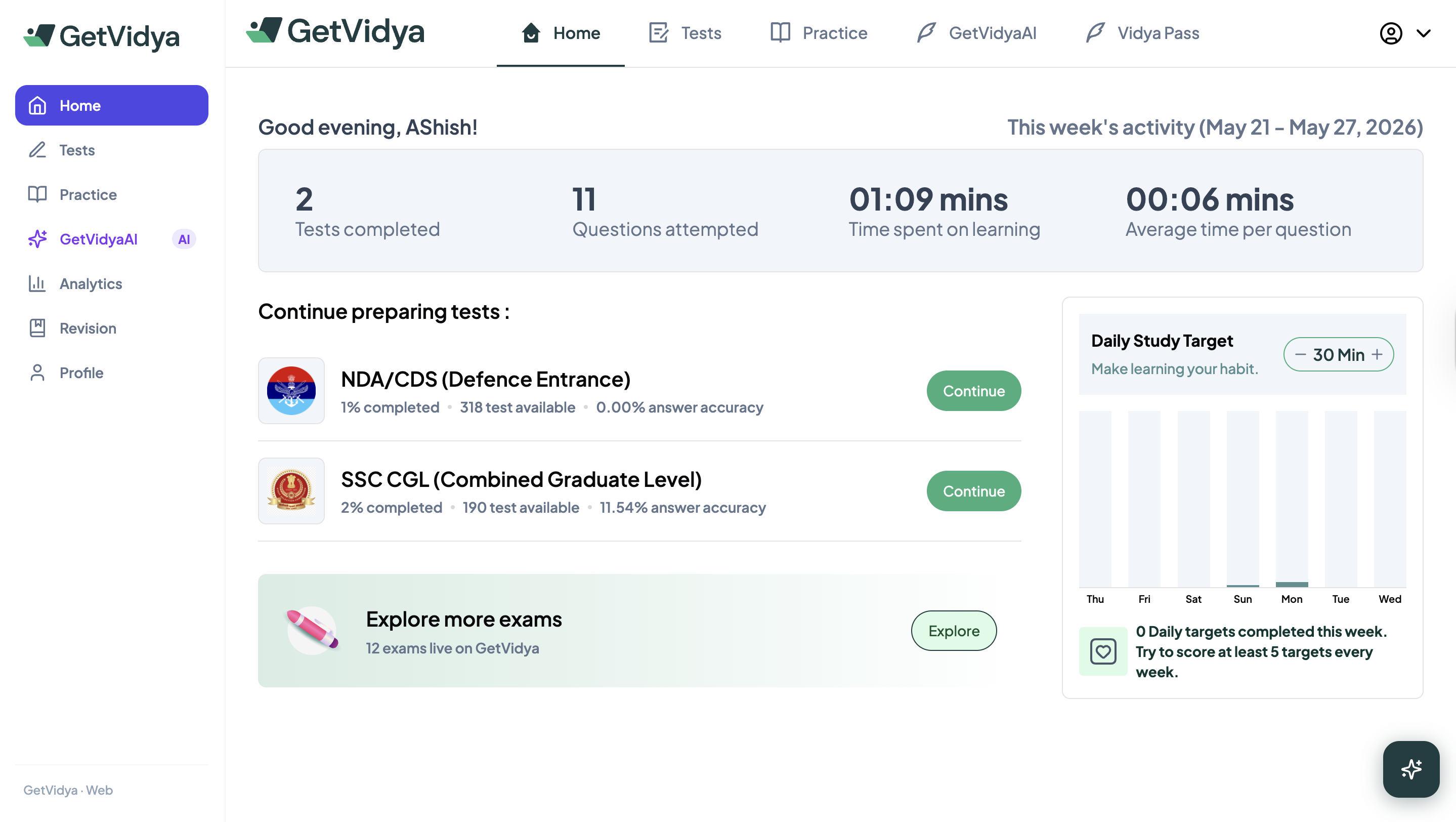Screen dimensions: 1456x822
Task: Click the Analytics bar chart icon
Action: pyautogui.click(x=37, y=284)
